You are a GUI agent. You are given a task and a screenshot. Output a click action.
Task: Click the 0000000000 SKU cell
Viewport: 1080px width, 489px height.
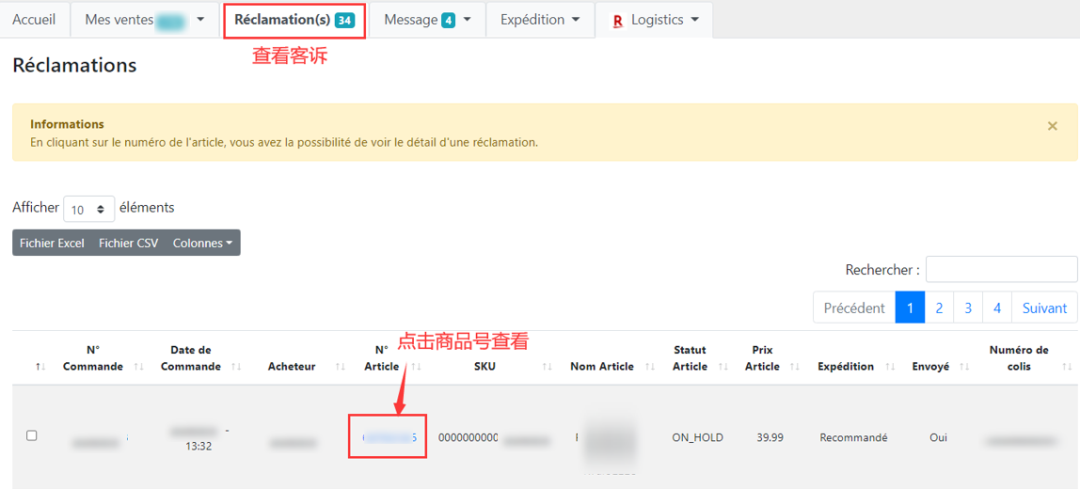tap(468, 437)
